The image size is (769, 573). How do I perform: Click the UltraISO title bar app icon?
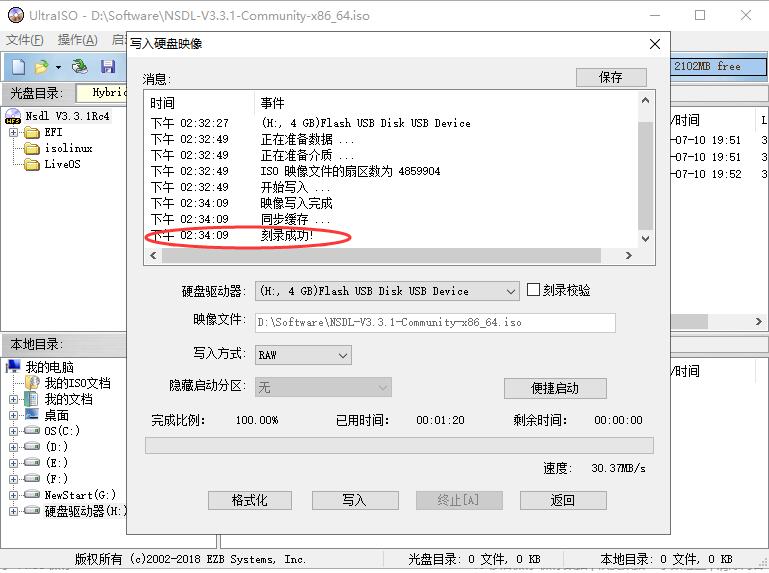(16, 15)
